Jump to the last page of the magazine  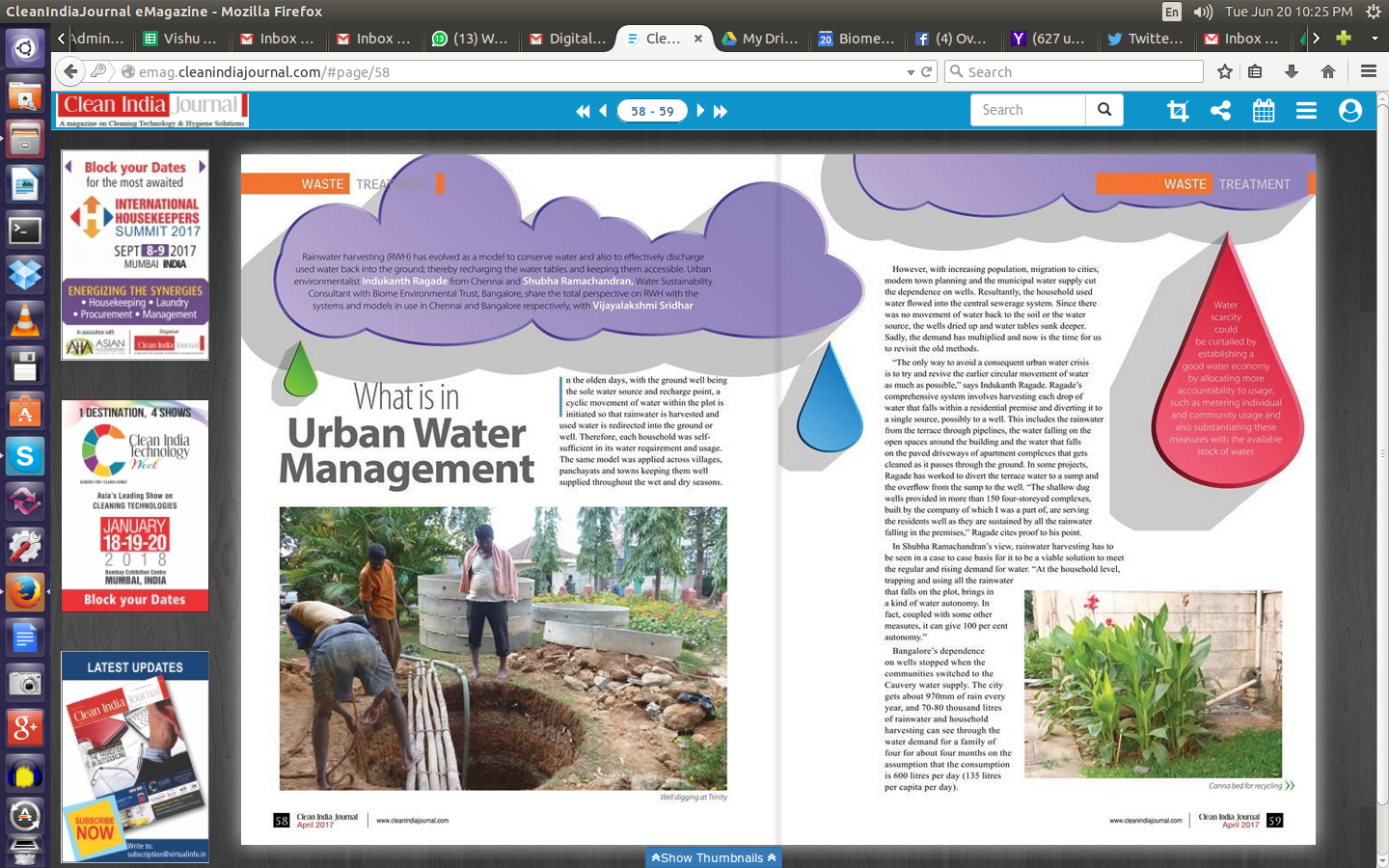coord(721,111)
